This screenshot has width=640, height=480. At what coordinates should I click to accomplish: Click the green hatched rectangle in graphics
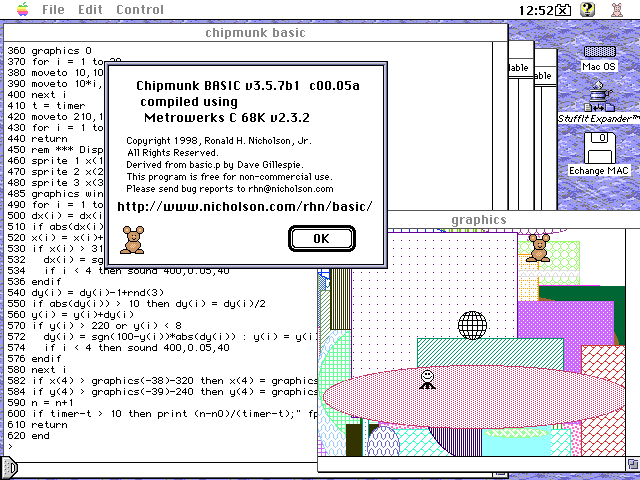pos(490,353)
